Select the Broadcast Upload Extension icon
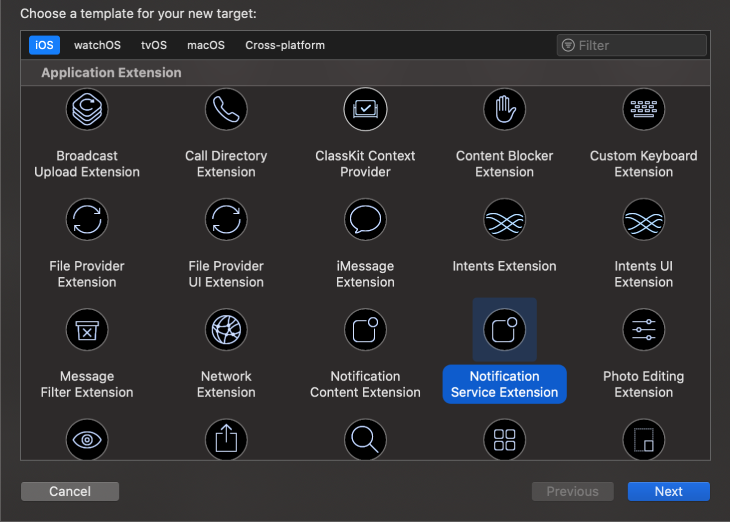Image resolution: width=730 pixels, height=522 pixels. tap(87, 109)
